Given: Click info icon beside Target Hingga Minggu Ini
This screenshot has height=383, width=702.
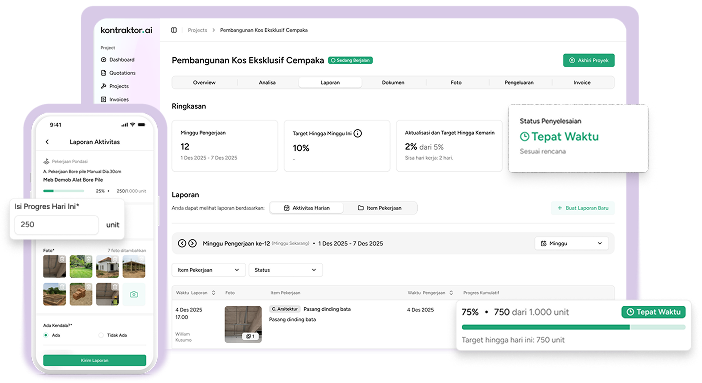Looking at the screenshot, I should tap(357, 133).
